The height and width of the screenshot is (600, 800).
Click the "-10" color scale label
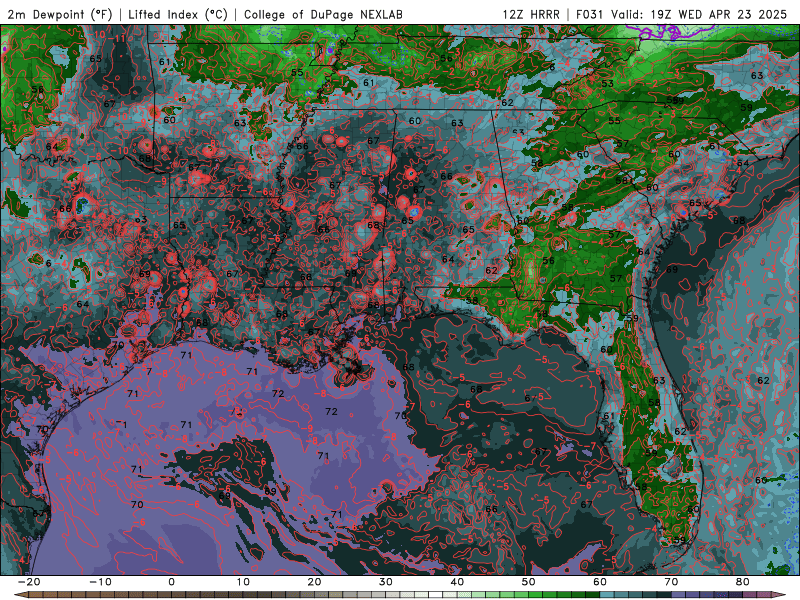(x=100, y=582)
